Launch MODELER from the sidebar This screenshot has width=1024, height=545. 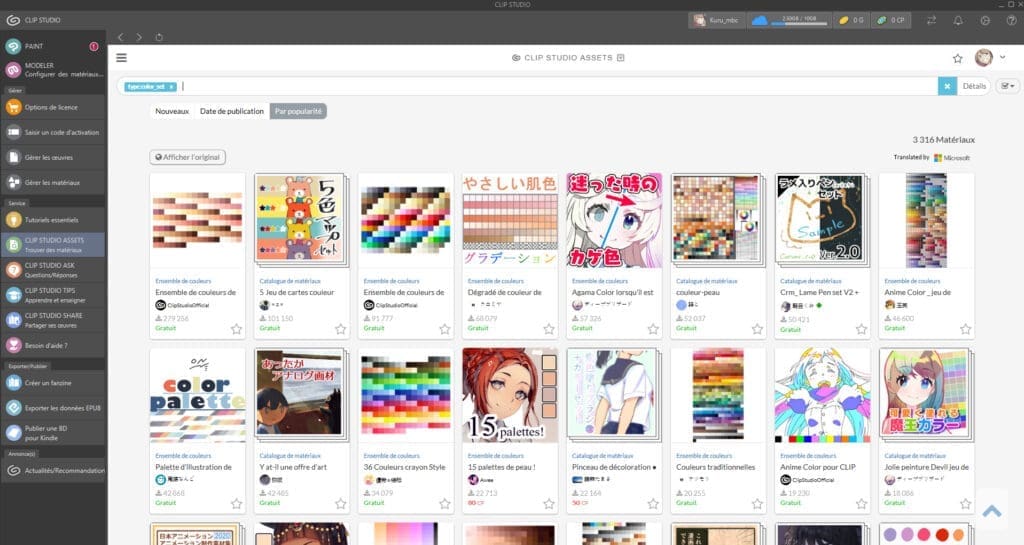point(52,69)
